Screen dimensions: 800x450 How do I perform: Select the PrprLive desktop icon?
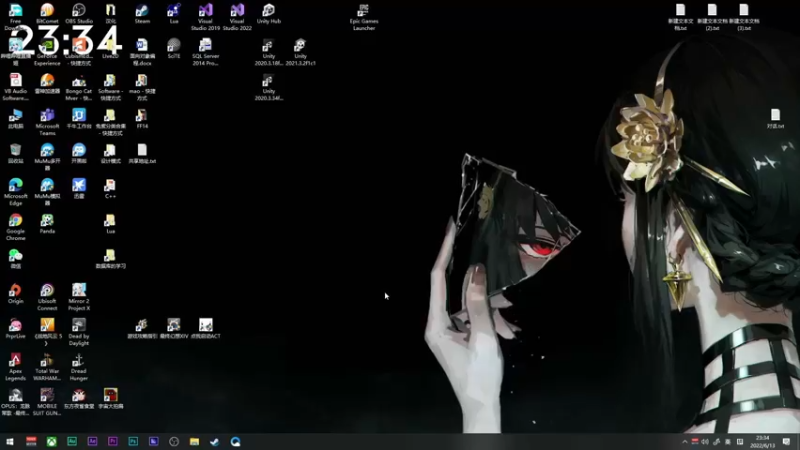15,329
